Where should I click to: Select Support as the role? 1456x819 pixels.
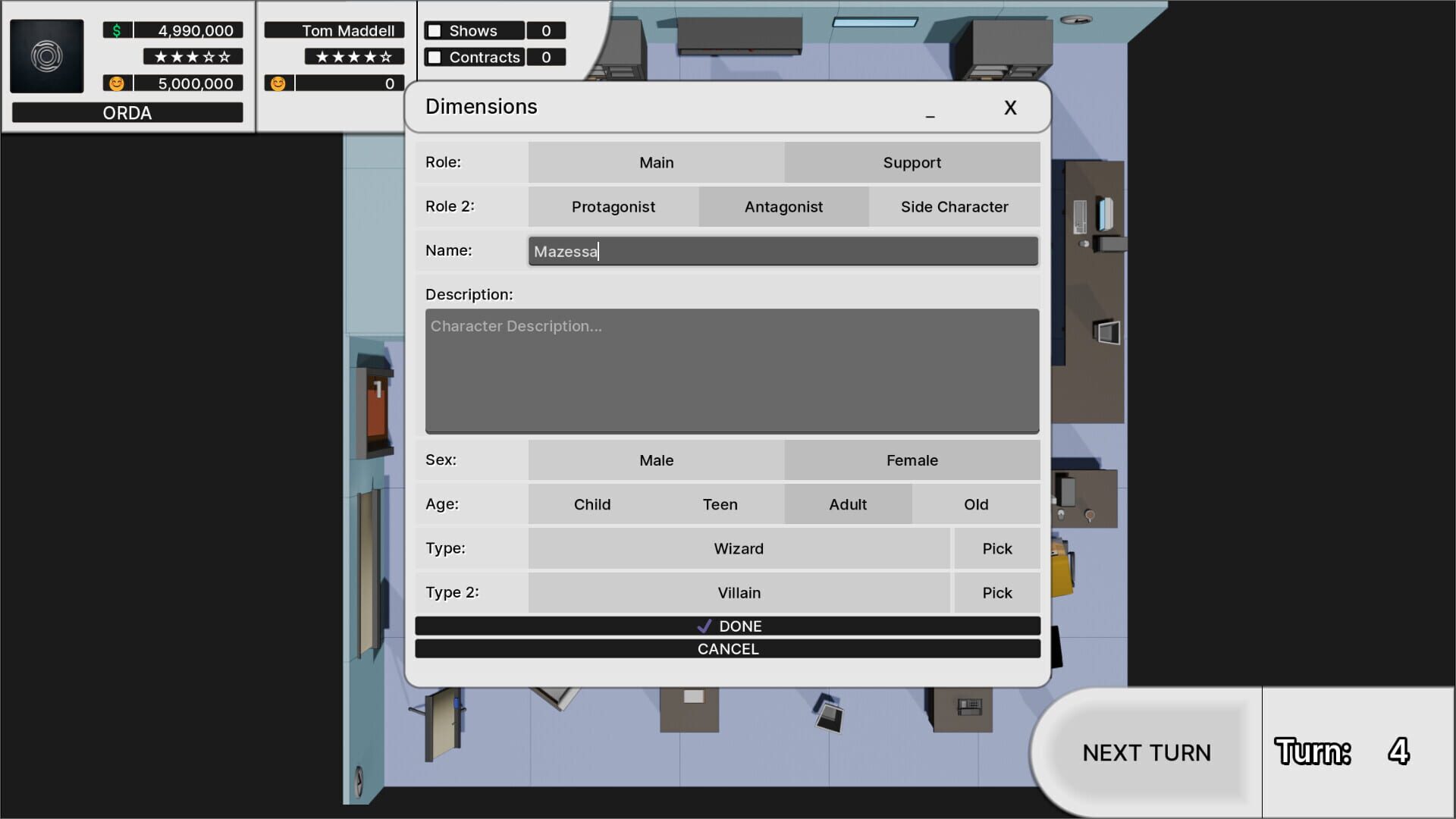912,162
